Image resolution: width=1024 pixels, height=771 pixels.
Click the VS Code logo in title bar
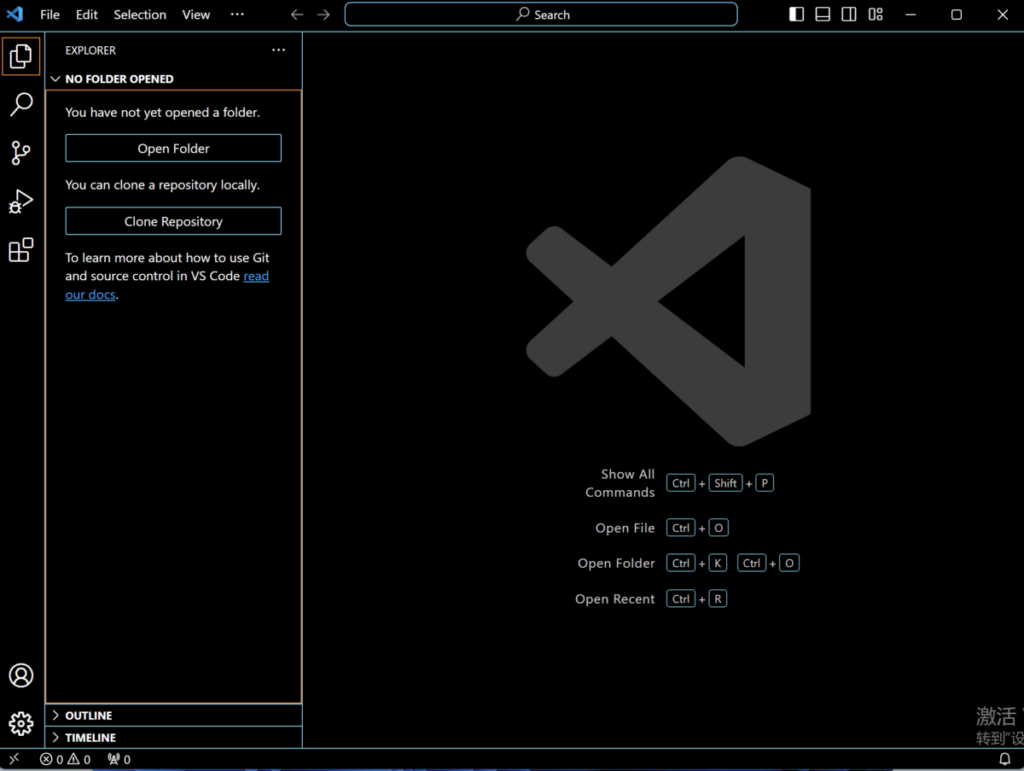click(15, 14)
